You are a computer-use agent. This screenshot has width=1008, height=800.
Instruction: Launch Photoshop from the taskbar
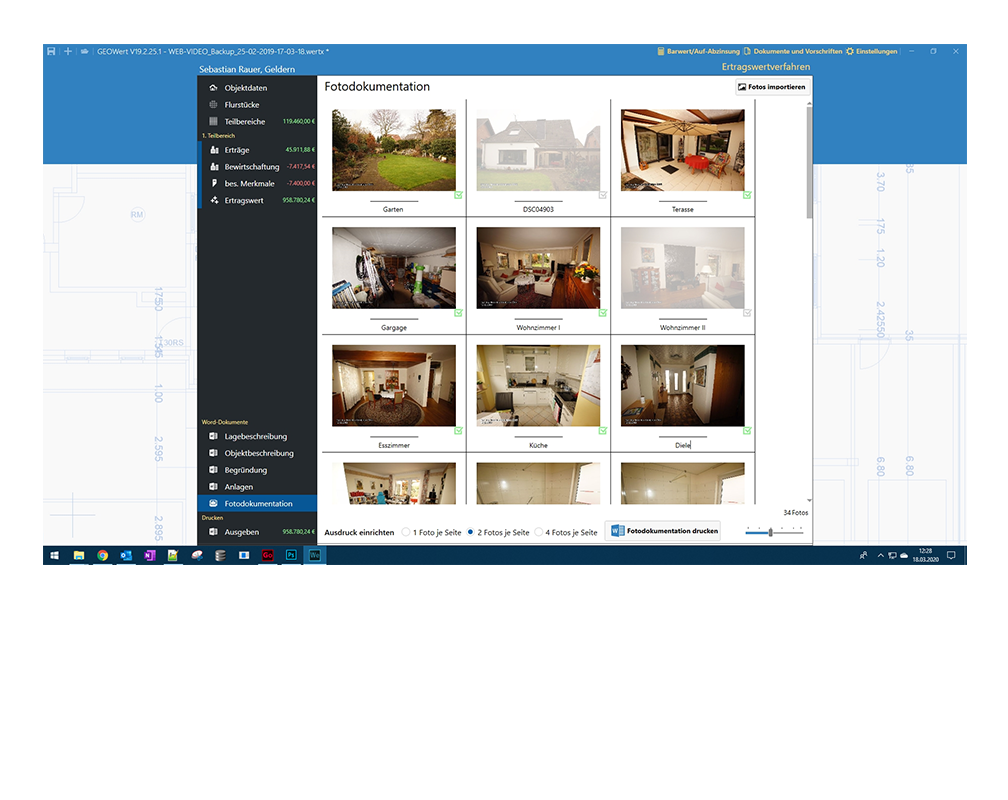click(291, 554)
